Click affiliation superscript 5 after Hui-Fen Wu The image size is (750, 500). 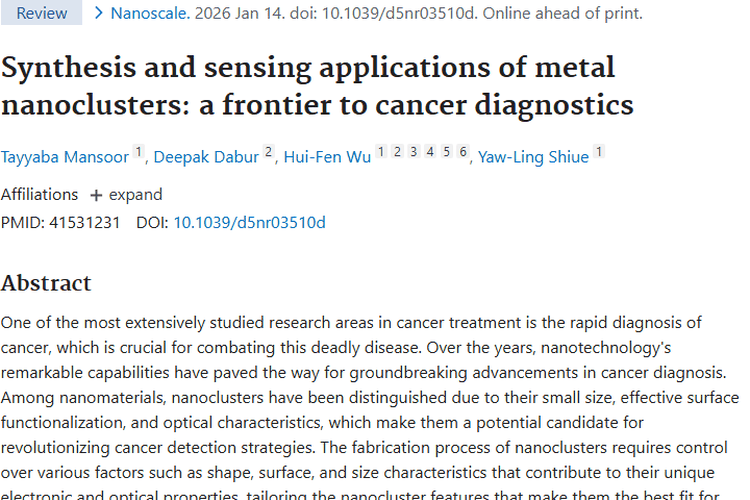click(446, 152)
